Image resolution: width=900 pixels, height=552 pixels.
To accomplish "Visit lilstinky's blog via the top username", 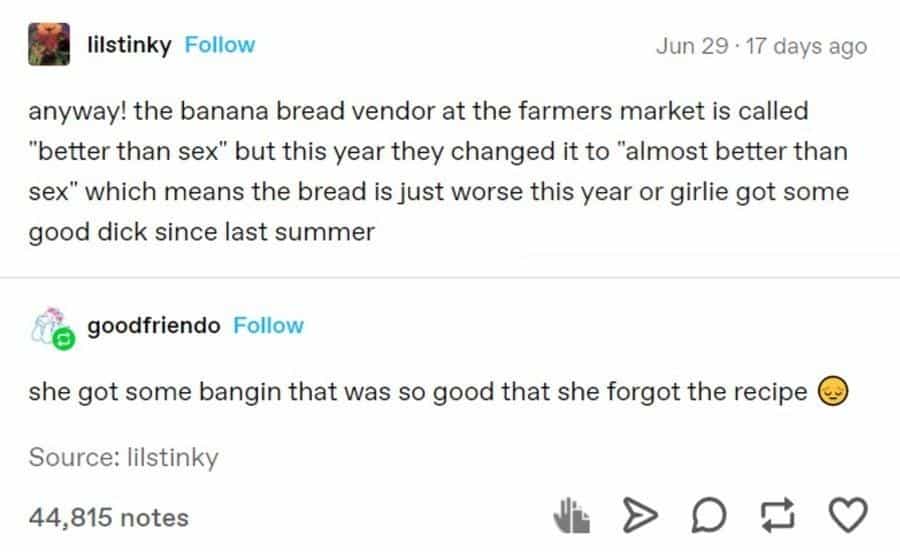I will (130, 45).
